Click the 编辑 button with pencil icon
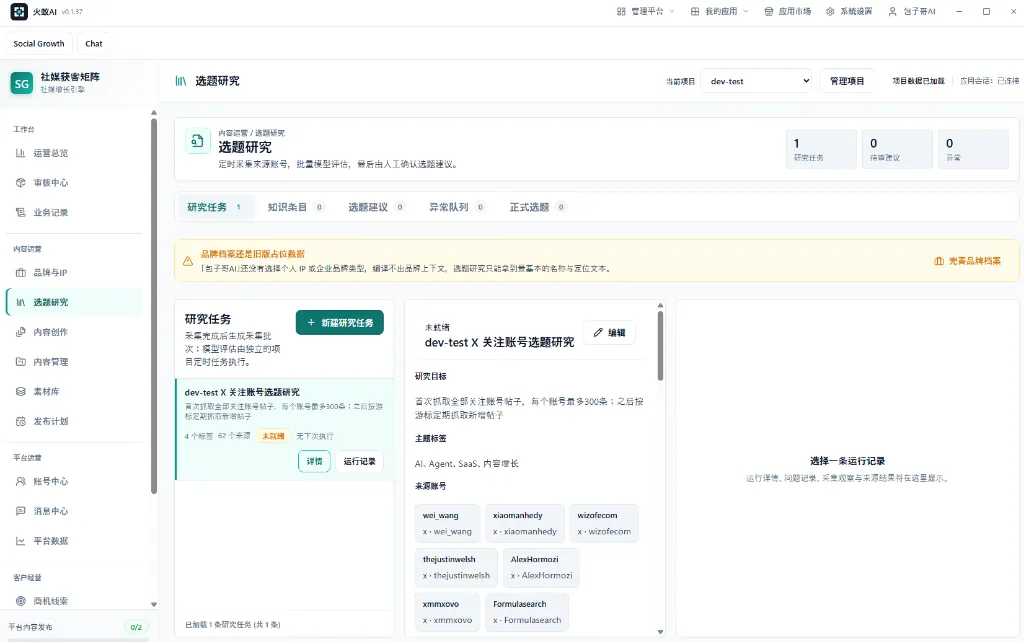This screenshot has width=1024, height=642. pyautogui.click(x=609, y=332)
